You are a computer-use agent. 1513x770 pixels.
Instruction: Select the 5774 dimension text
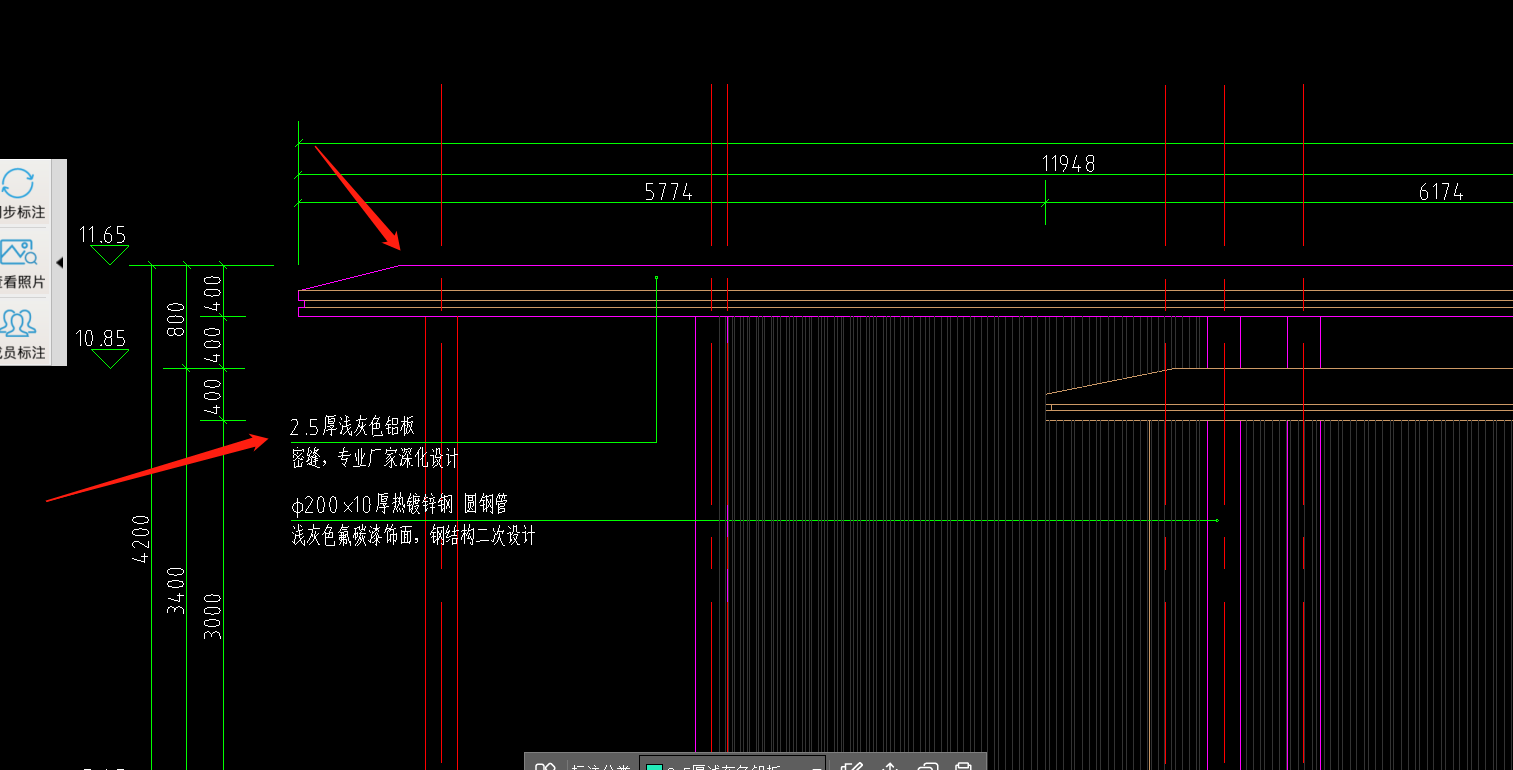tap(669, 192)
